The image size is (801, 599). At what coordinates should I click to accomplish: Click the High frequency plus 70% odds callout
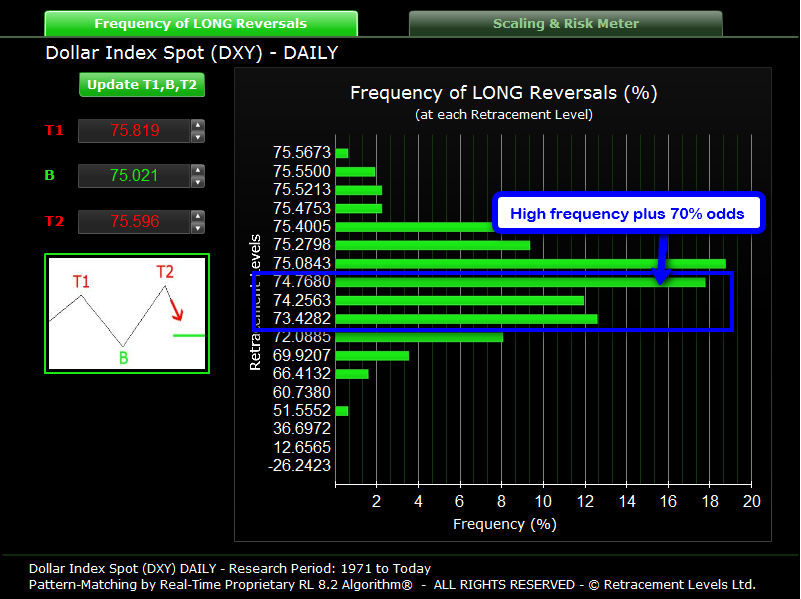(629, 213)
